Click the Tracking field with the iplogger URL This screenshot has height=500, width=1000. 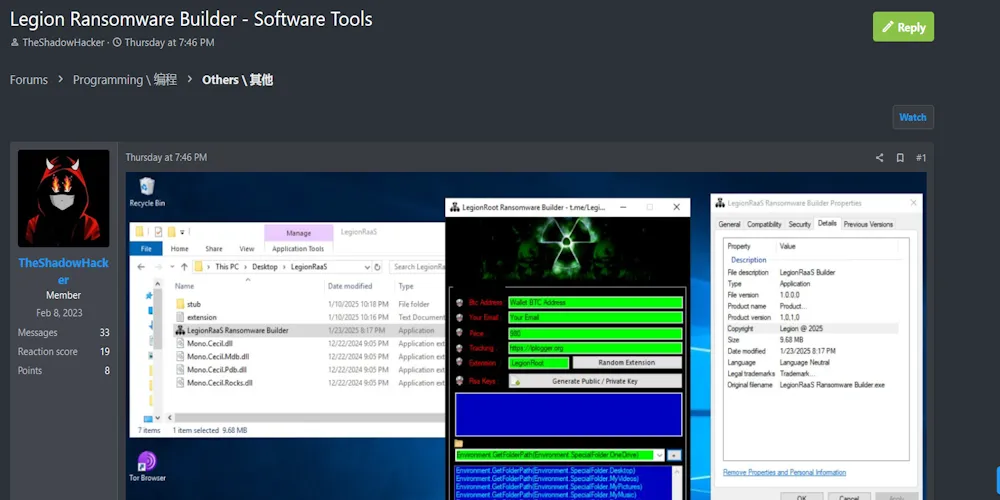pos(595,348)
